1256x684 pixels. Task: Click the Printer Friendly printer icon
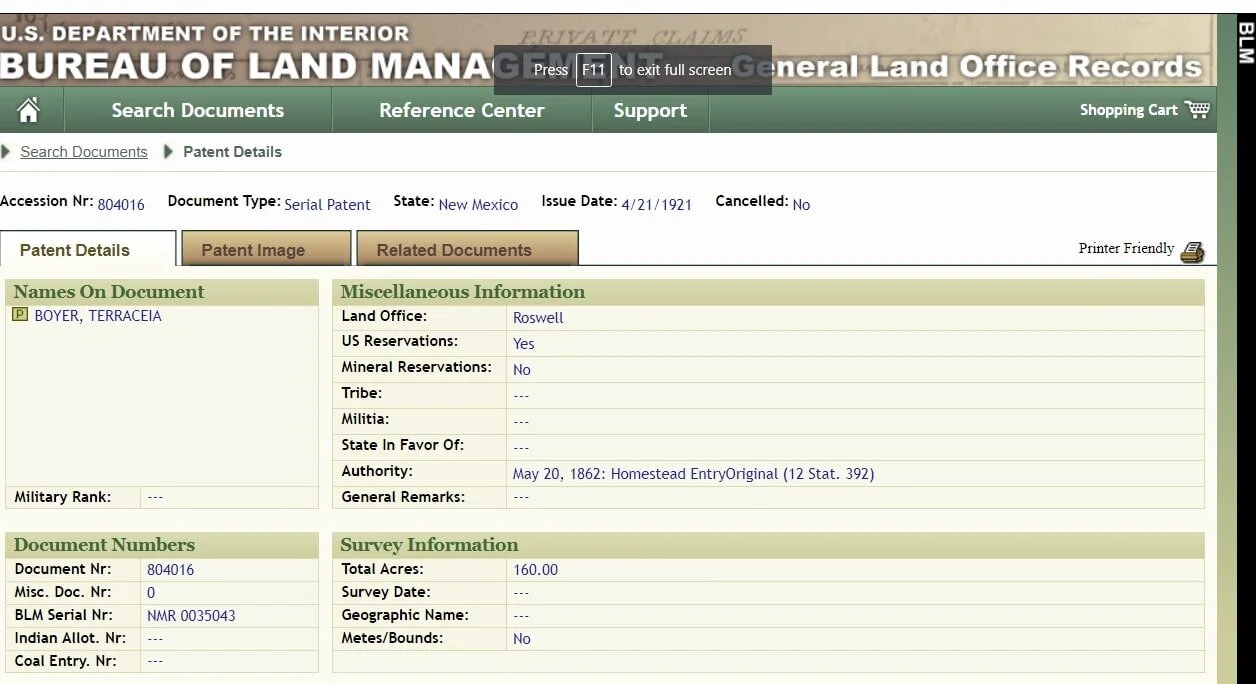1192,252
